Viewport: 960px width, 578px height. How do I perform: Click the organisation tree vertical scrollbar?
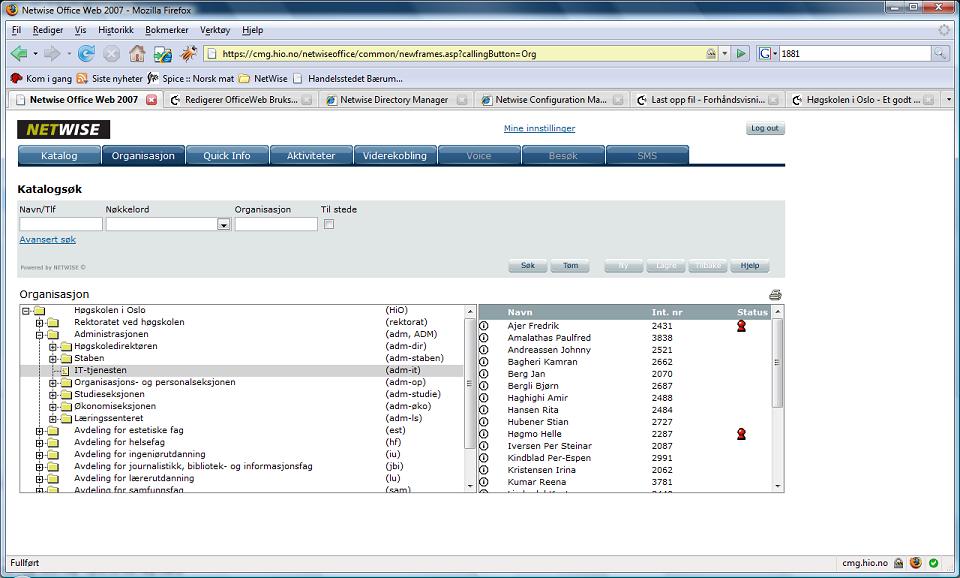pos(470,399)
